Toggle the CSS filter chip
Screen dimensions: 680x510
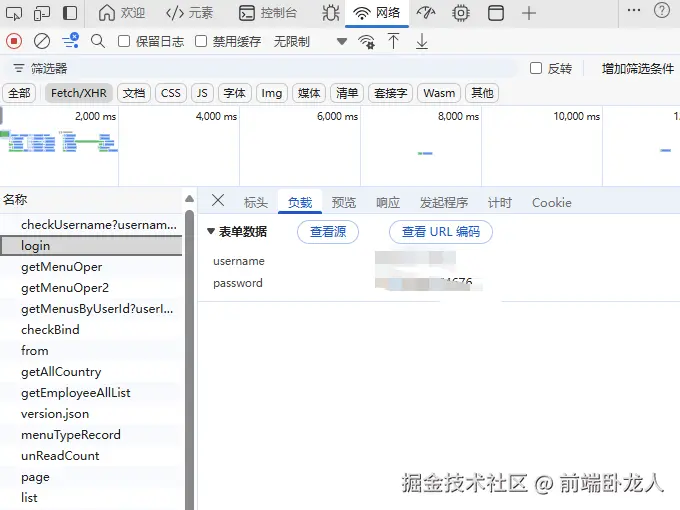[x=170, y=93]
